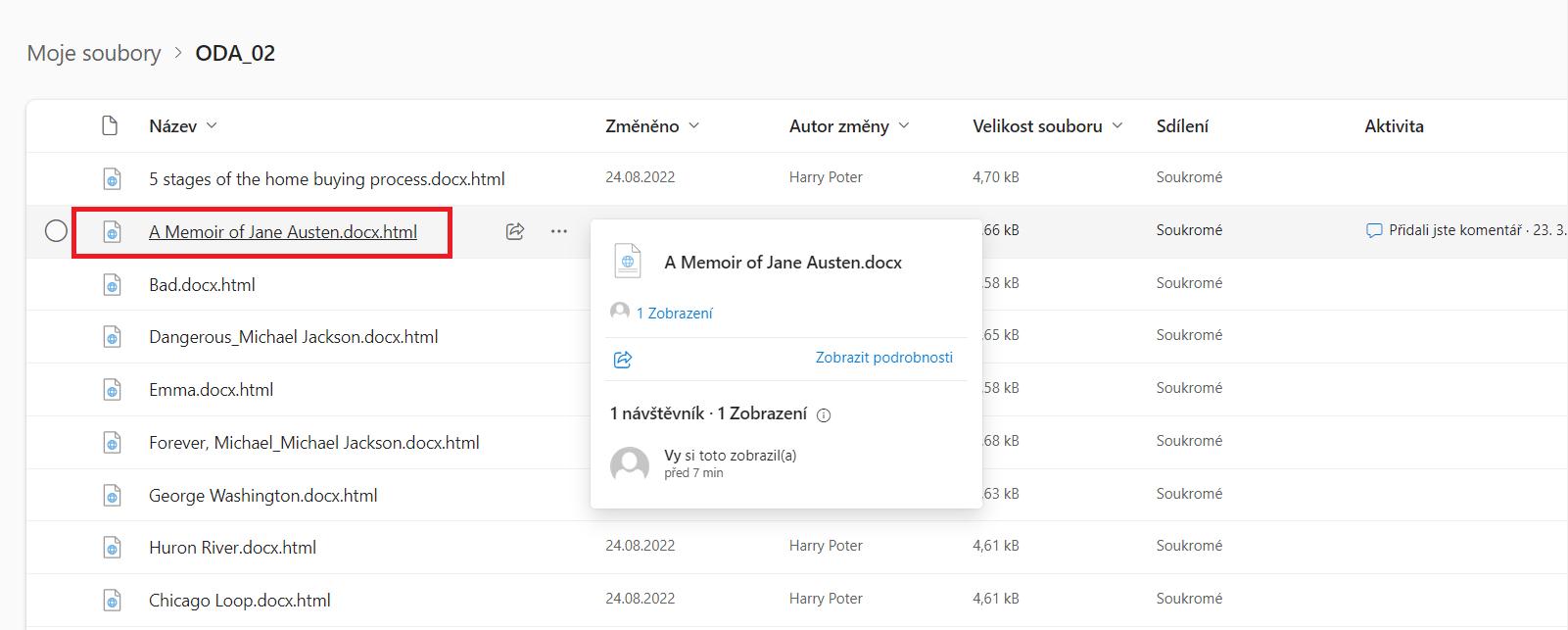1568x630 pixels.
Task: Open Autor změny column dropdown
Action: point(904,125)
